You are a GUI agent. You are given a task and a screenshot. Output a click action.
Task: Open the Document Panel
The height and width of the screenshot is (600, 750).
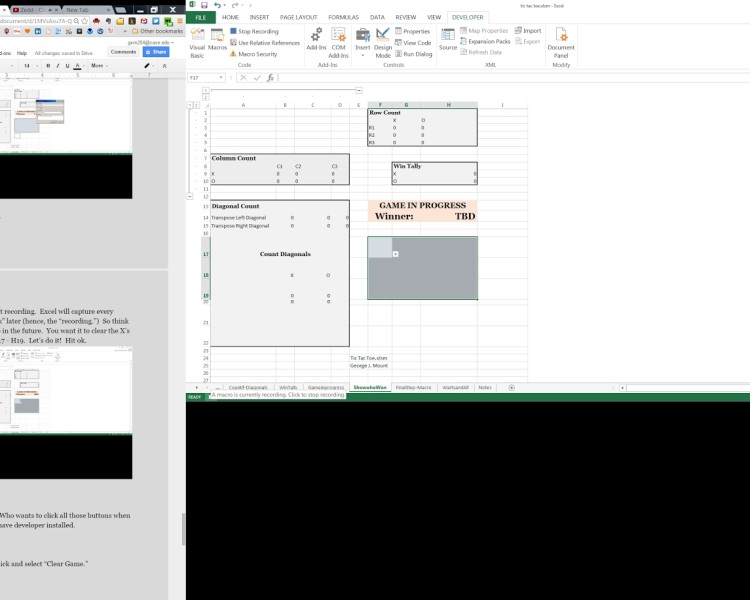pyautogui.click(x=561, y=40)
